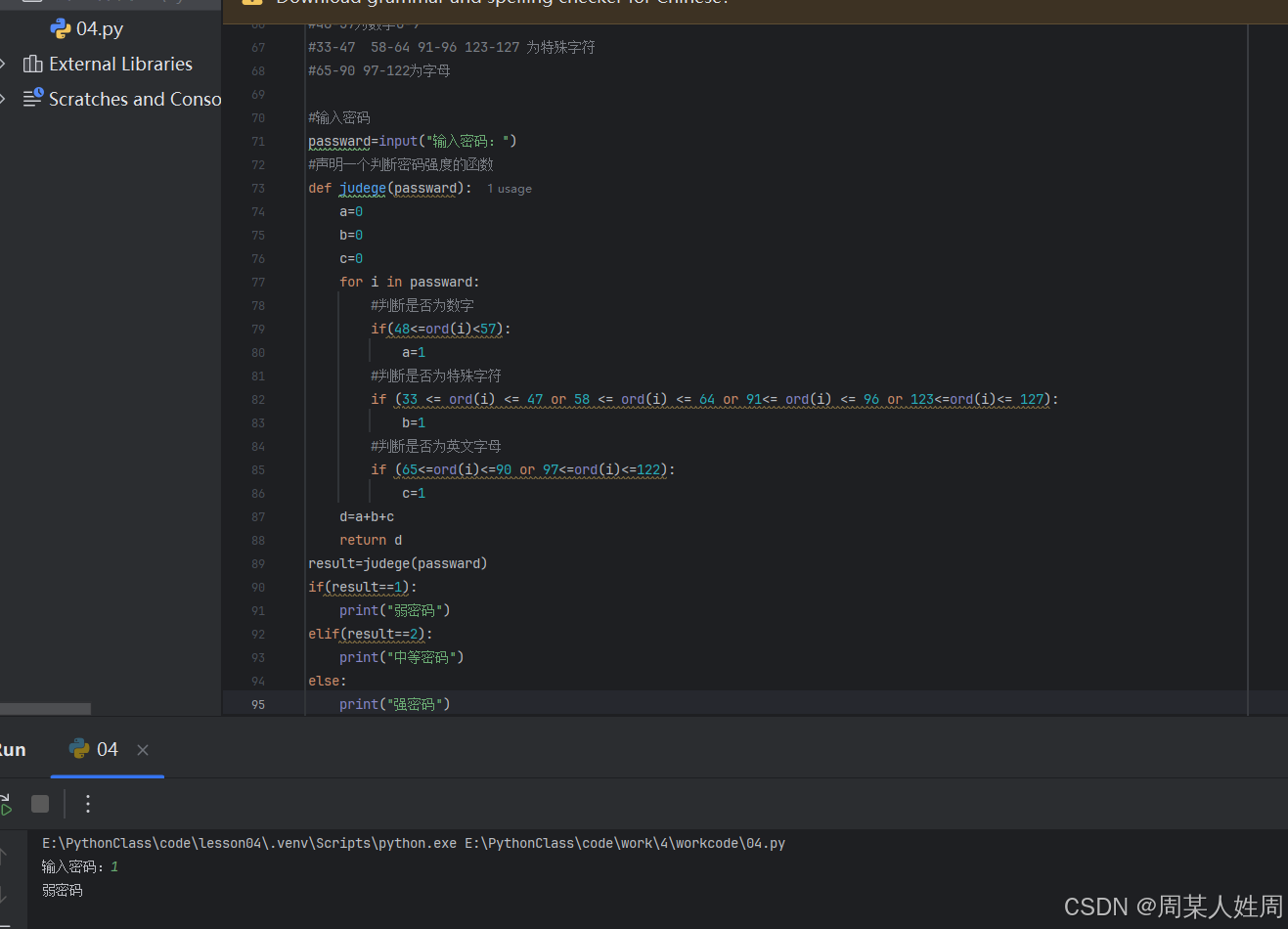Viewport: 1288px width, 929px height.
Task: Click the letter-check condition on line 85
Action: coord(523,469)
